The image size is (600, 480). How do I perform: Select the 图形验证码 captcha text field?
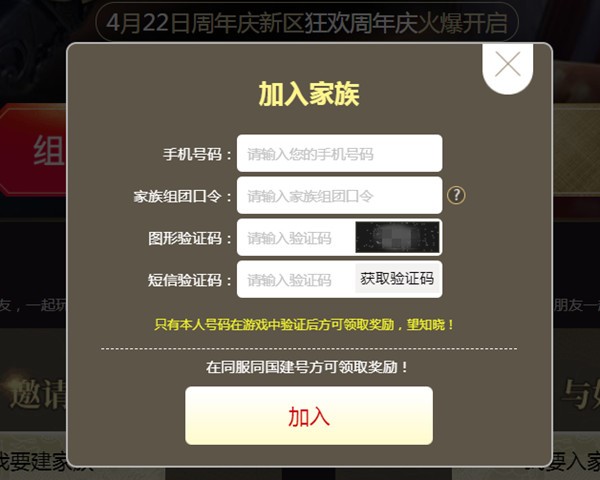[x=296, y=237]
